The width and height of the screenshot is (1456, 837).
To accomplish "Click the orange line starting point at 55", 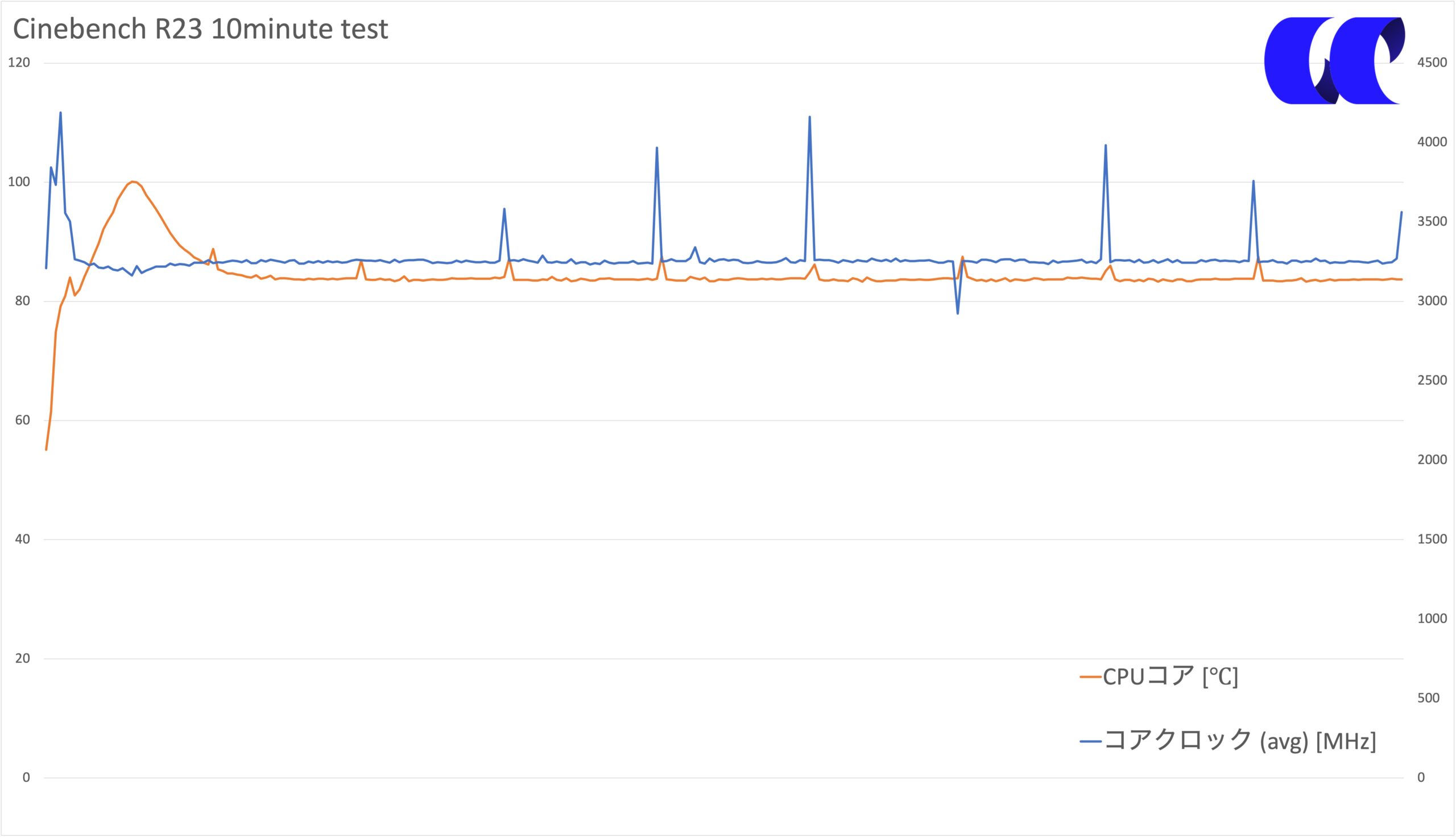I will coord(46,450).
